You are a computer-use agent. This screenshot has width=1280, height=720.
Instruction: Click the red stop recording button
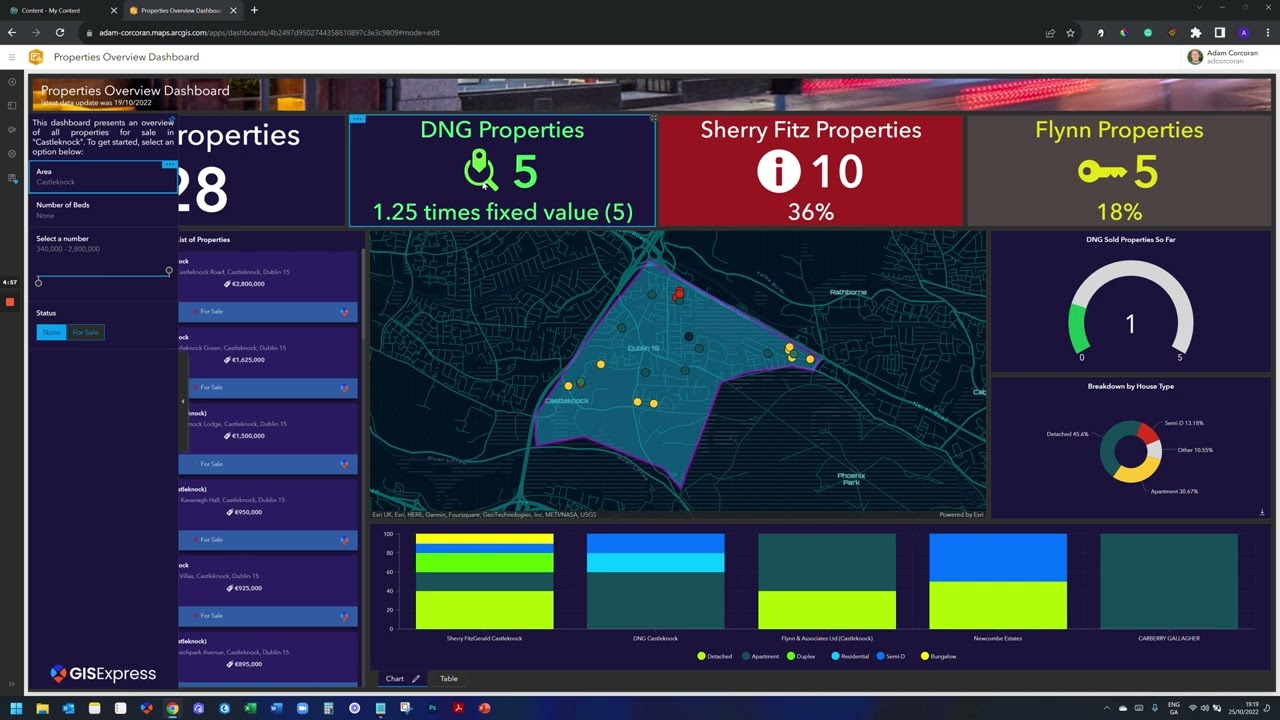coord(10,302)
